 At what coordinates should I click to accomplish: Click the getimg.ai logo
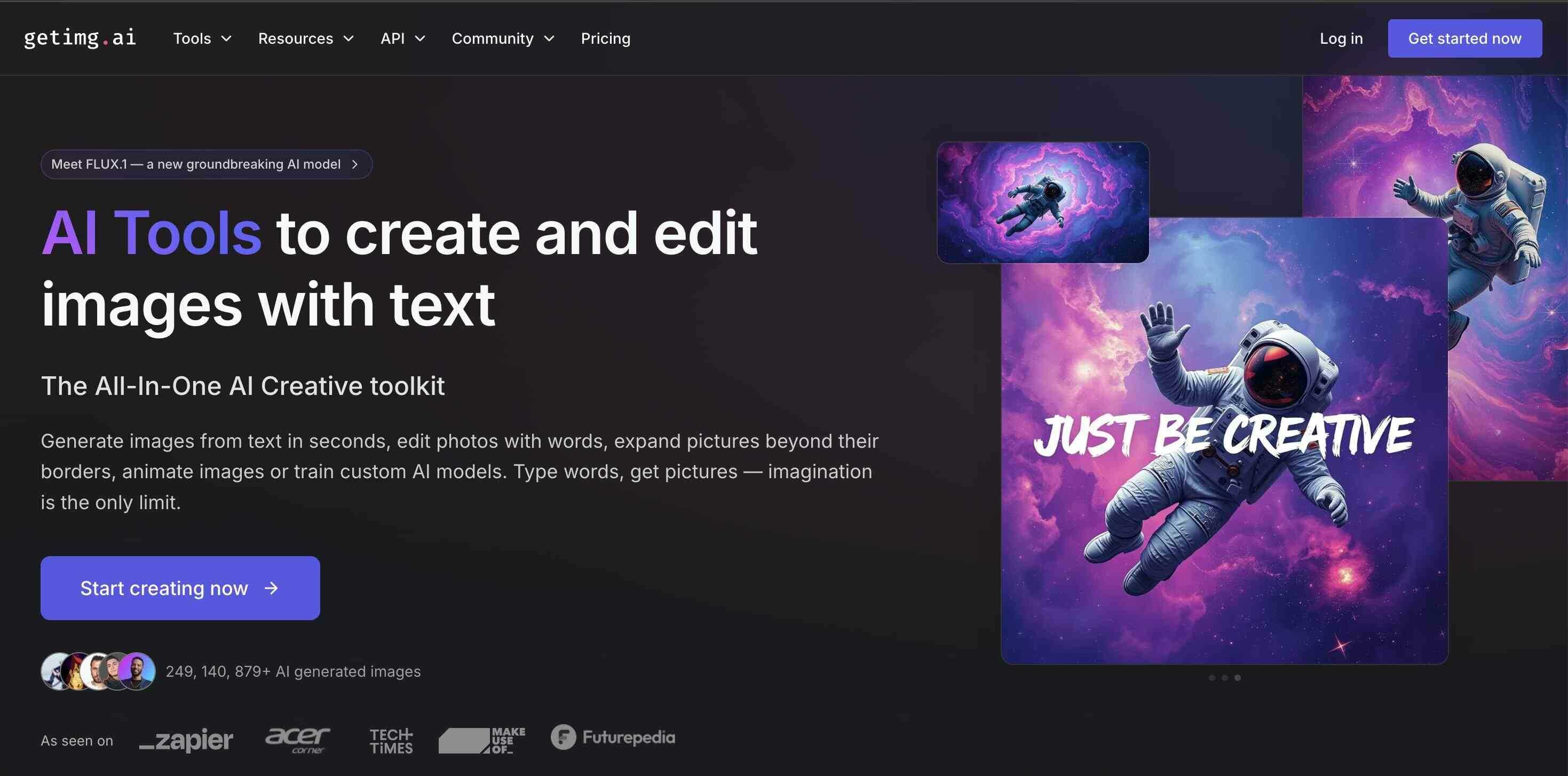[x=80, y=38]
